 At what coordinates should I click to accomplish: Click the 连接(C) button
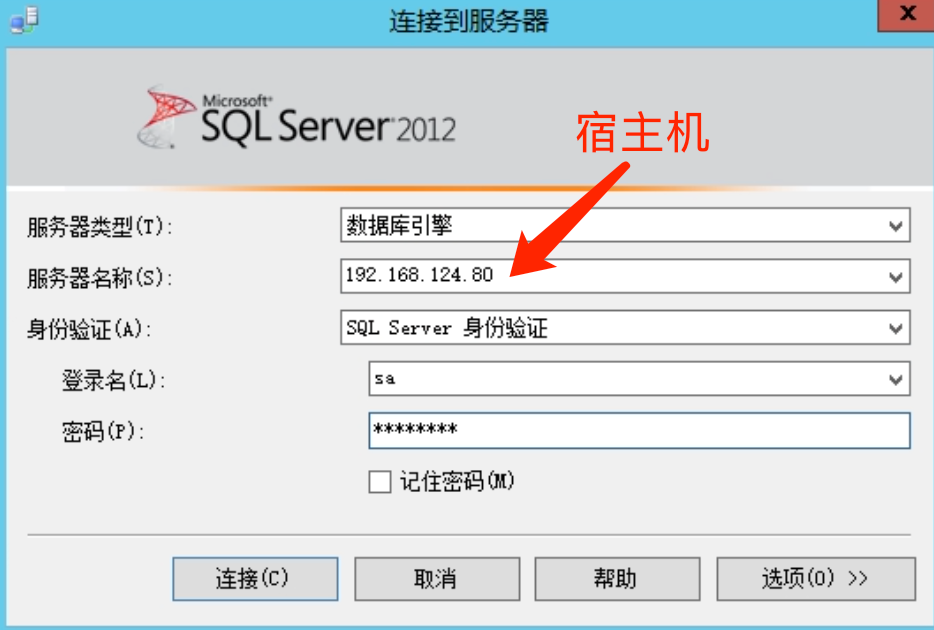point(256,579)
